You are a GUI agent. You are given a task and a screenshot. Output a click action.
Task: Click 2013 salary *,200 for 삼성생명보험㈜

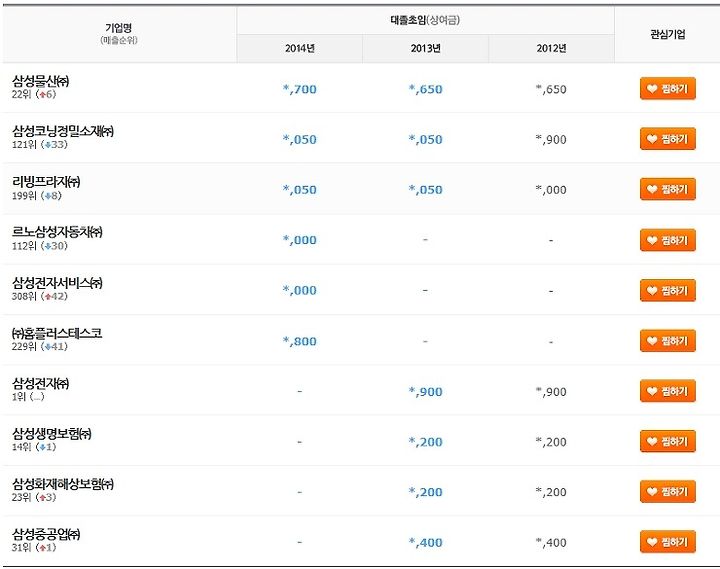point(426,442)
